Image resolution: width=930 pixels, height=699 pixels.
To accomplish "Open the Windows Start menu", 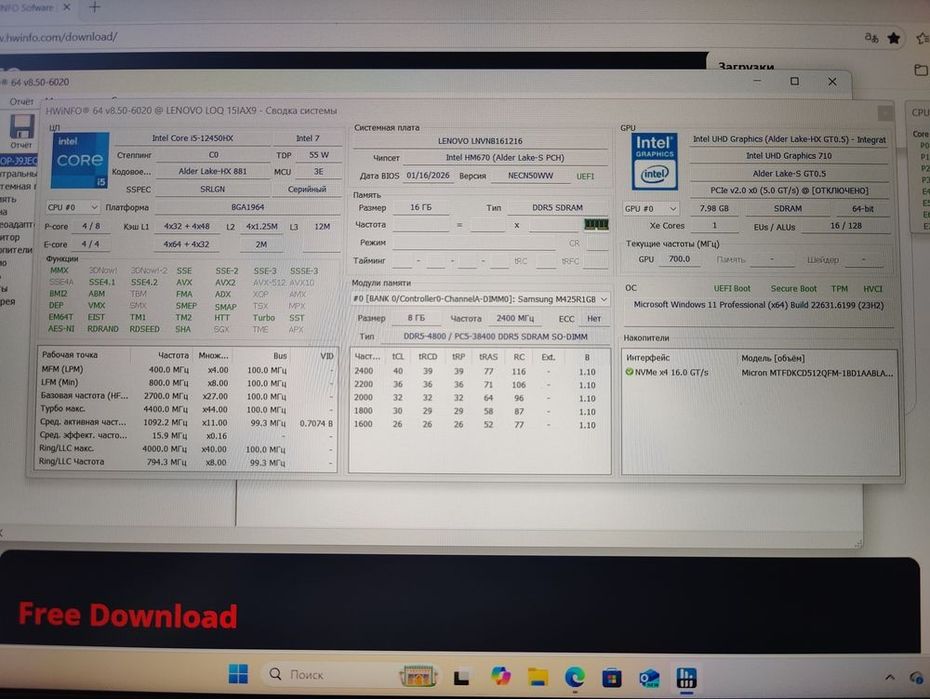I will coord(238,674).
